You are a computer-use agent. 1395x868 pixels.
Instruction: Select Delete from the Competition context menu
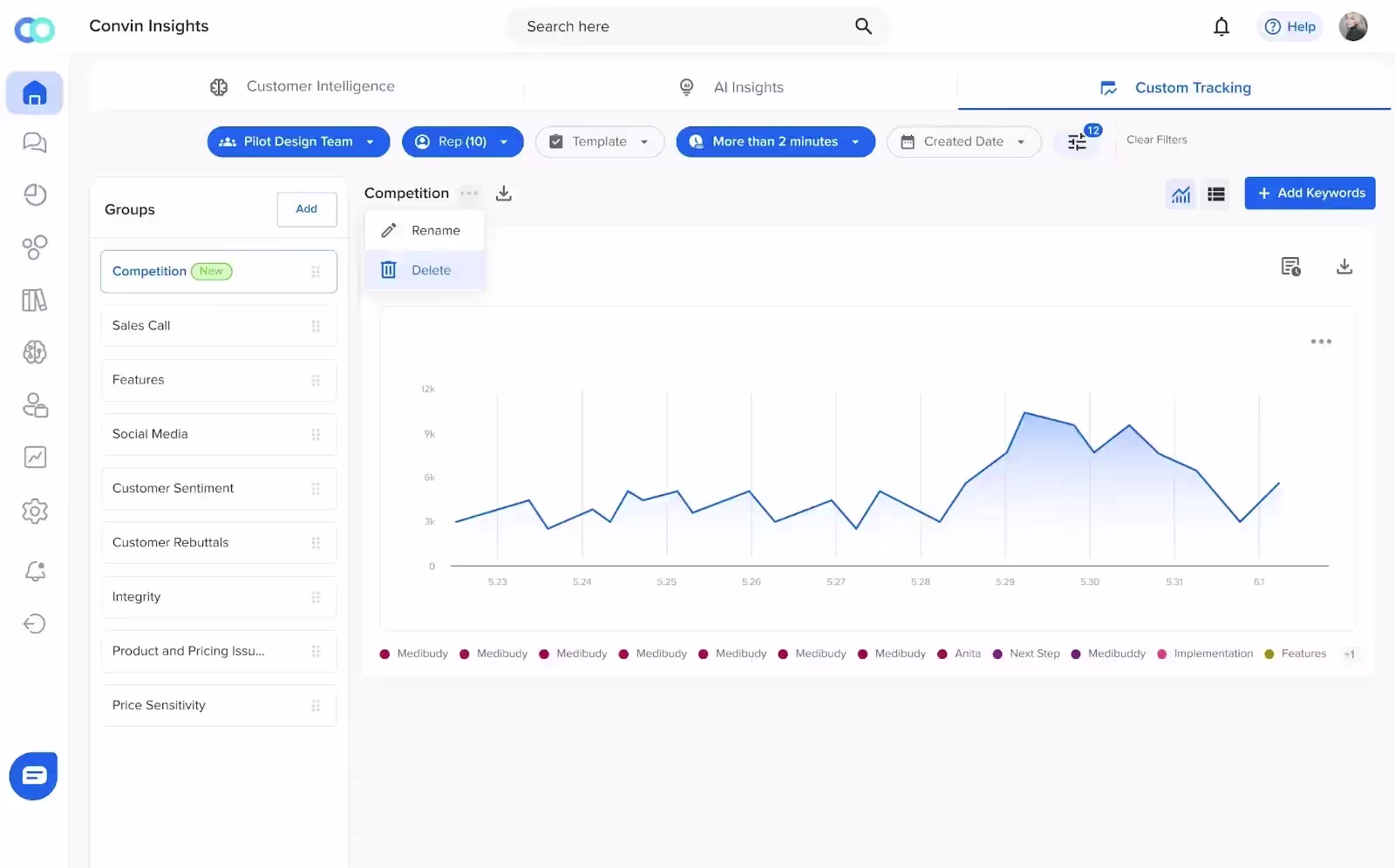431,269
